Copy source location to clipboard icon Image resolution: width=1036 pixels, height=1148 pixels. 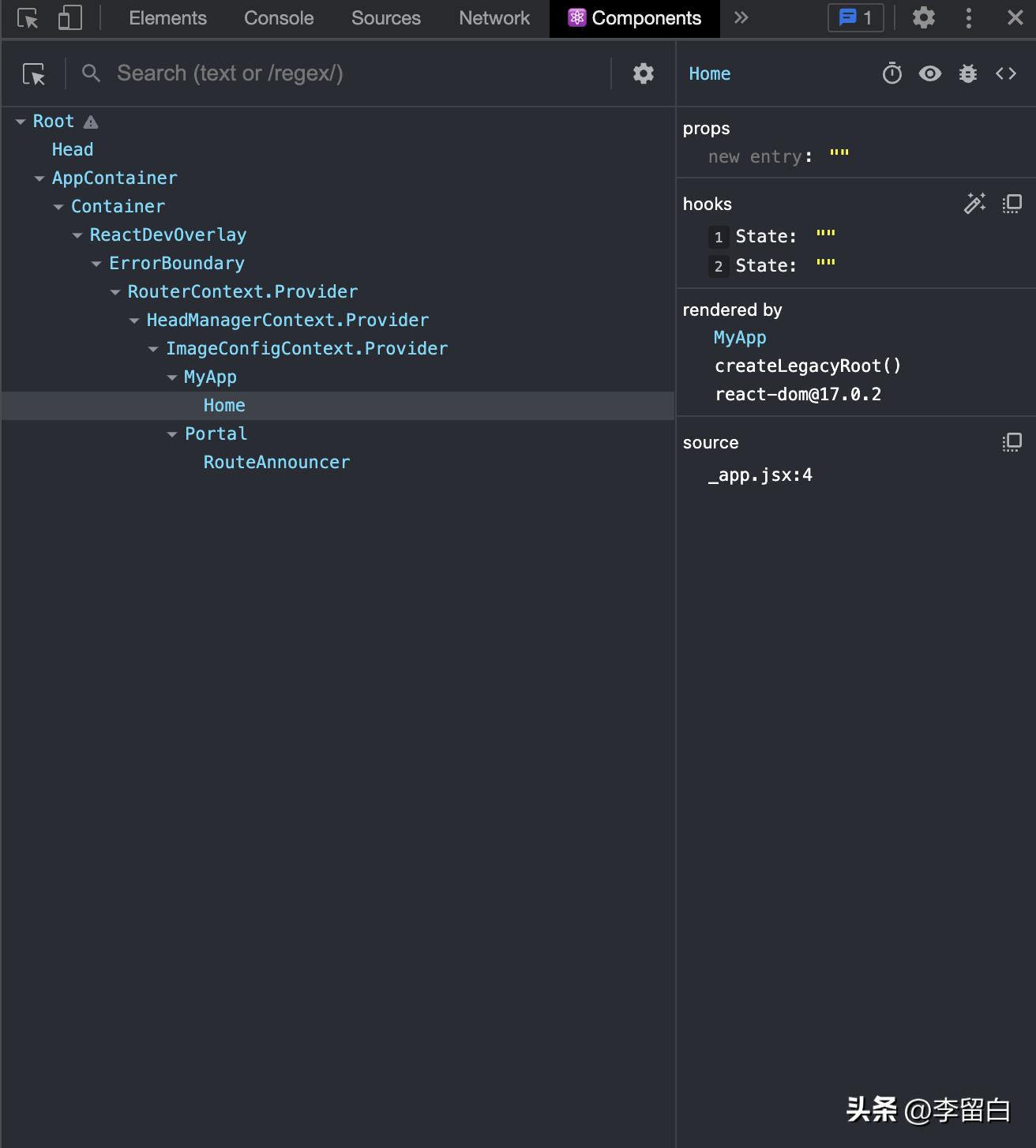(1012, 442)
